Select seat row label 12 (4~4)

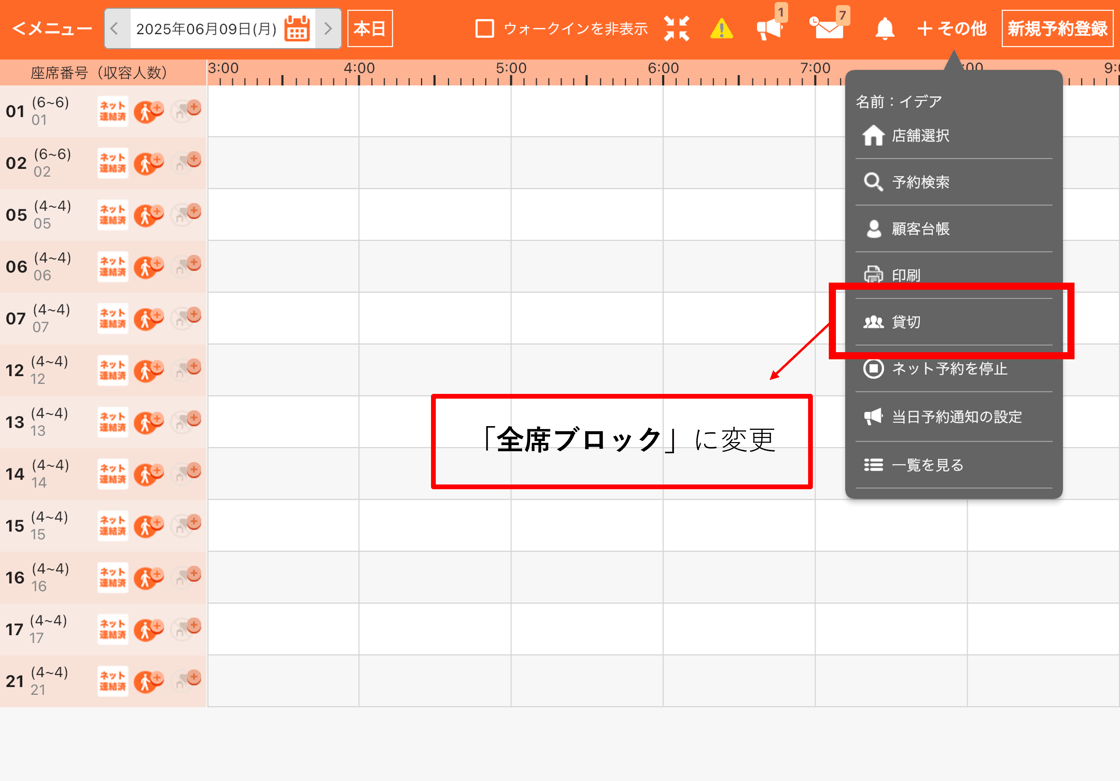(37, 370)
